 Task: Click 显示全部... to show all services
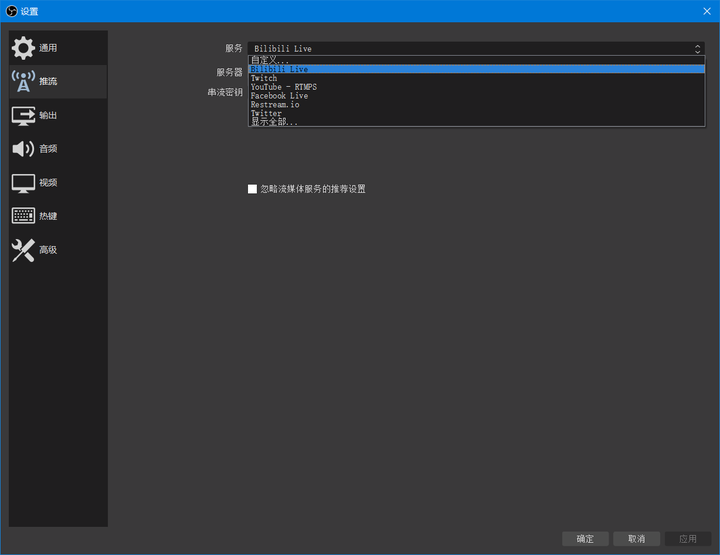coord(476,122)
